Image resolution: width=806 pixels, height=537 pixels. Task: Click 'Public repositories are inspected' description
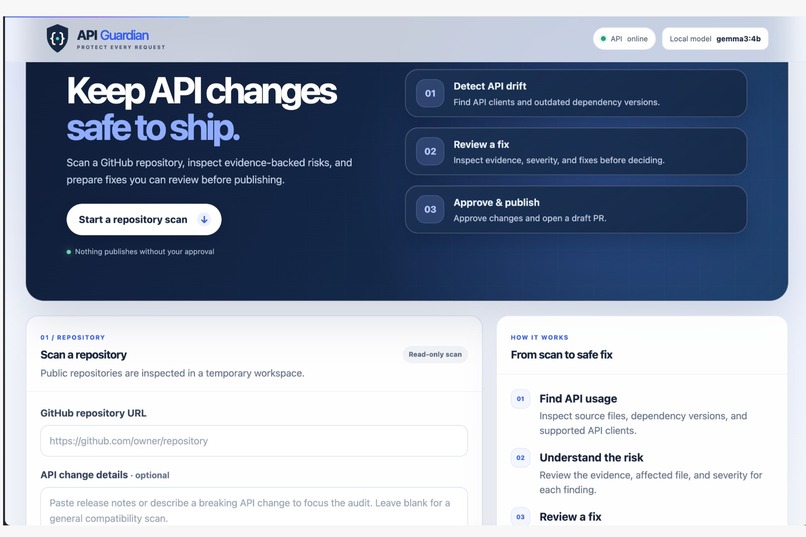point(172,373)
